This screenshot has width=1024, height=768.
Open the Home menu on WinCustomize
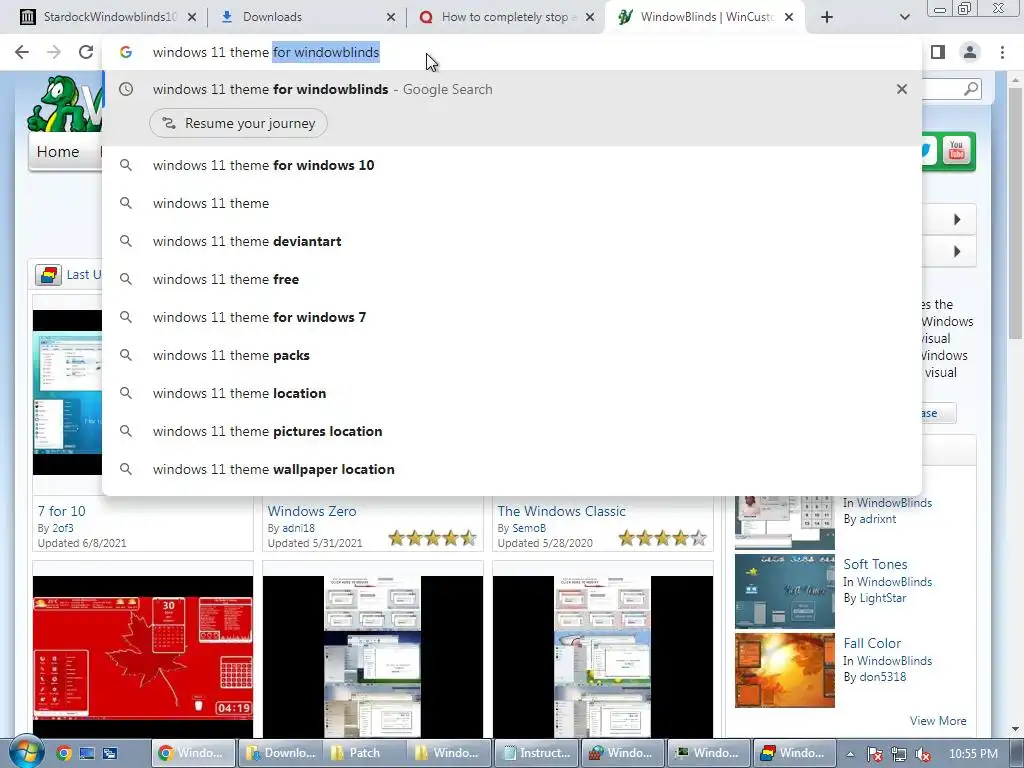(x=57, y=152)
